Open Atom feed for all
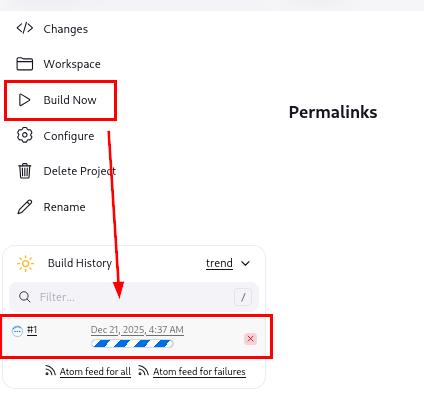 click(95, 371)
